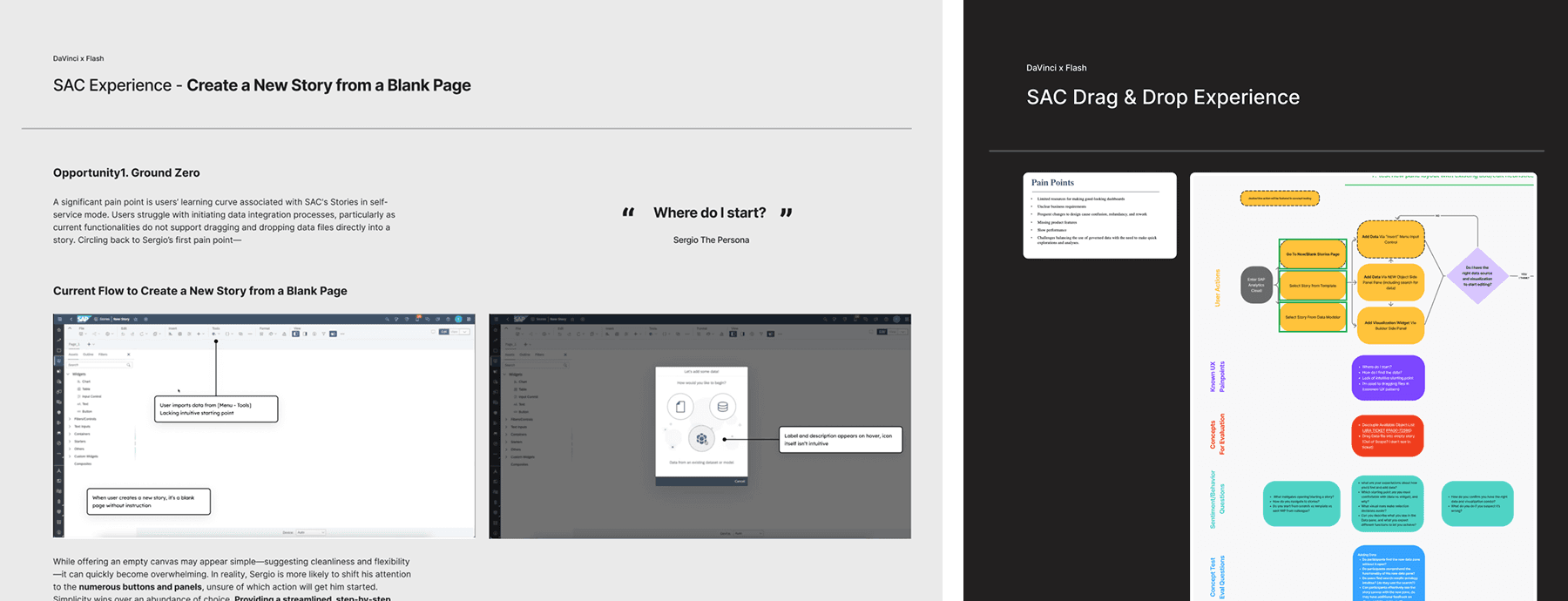Screen dimensions: 1568x601
Task: Click the 'Label and description appears on hover' callout
Action: (841, 440)
